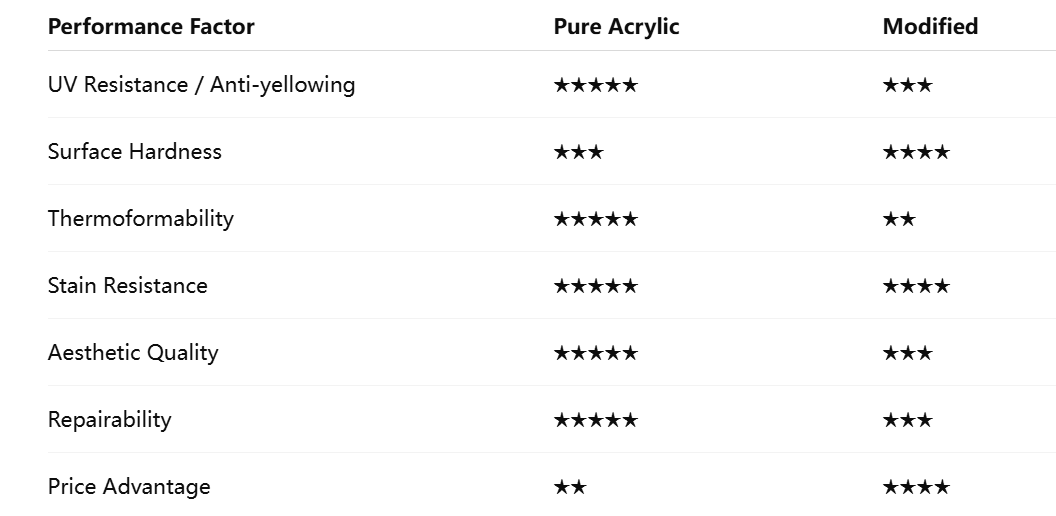Click the Performance Factor column header

point(151,27)
